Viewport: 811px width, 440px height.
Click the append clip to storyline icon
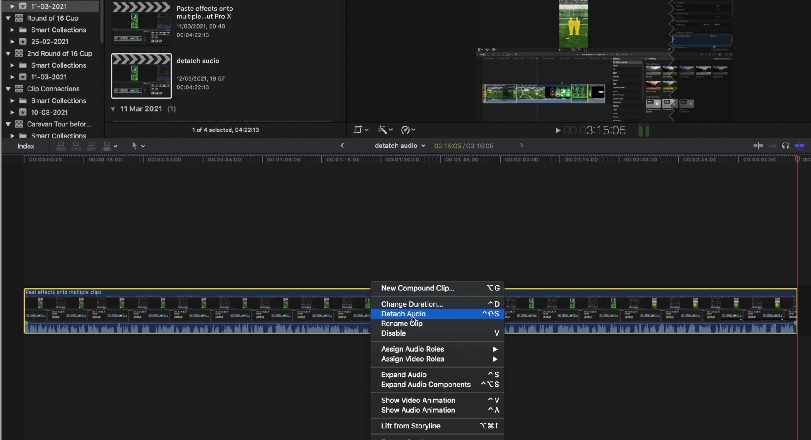pos(92,146)
